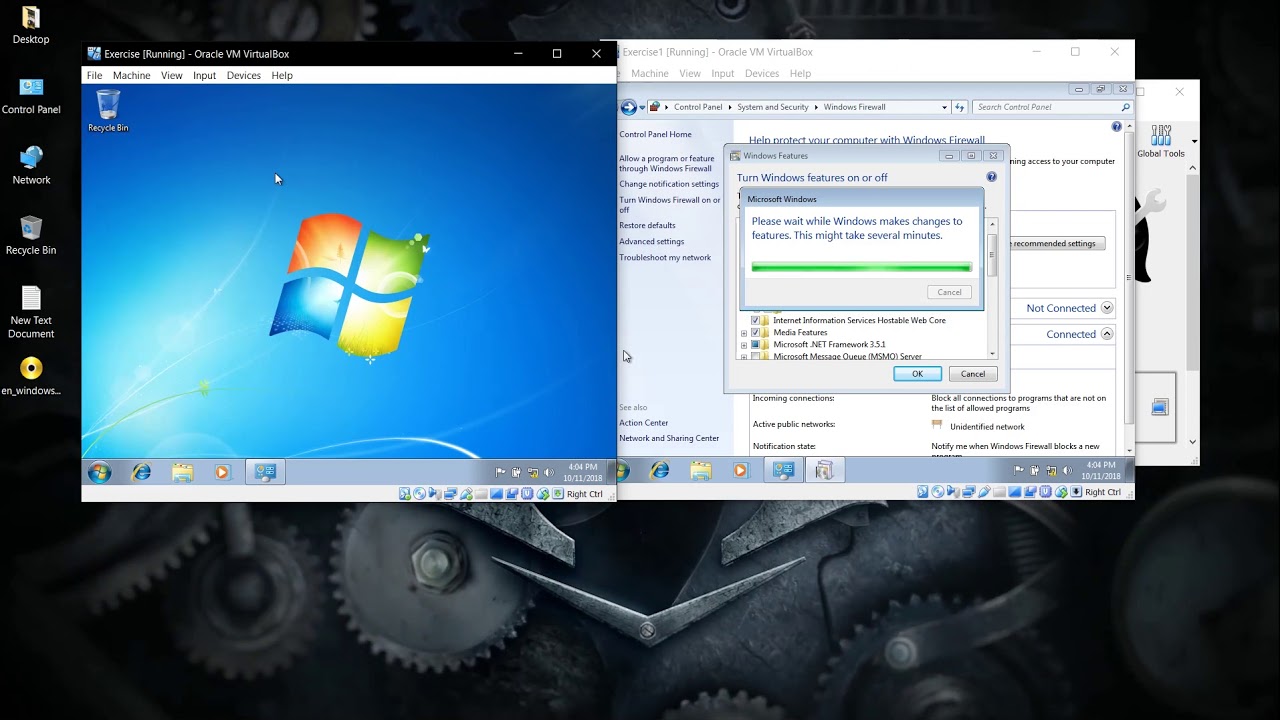Expand Microsoft Message Queue Server node

[744, 356]
